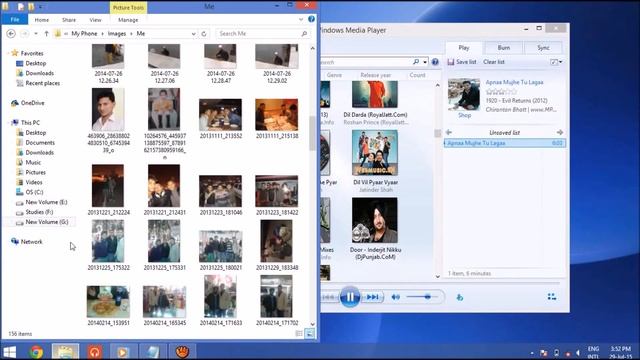This screenshot has width=640, height=360.
Task: Open the Sync tab in Media Player
Action: pyautogui.click(x=543, y=48)
